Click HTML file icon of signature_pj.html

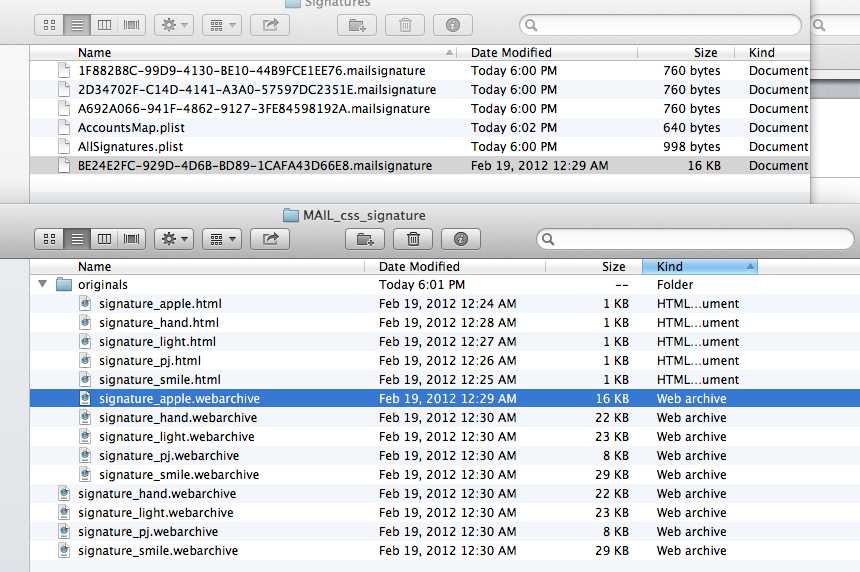coord(85,360)
